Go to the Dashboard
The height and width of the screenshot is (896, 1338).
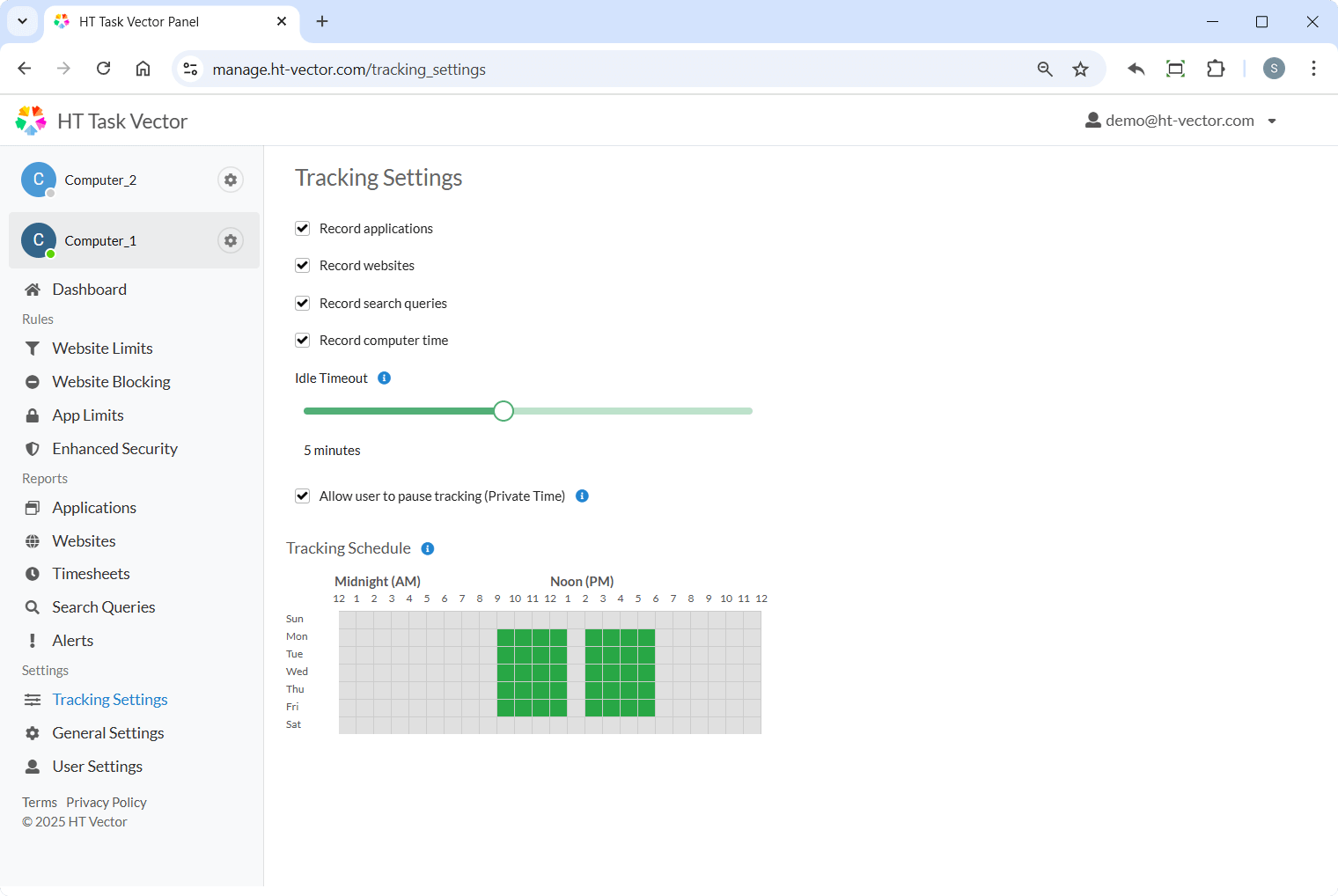click(x=90, y=289)
